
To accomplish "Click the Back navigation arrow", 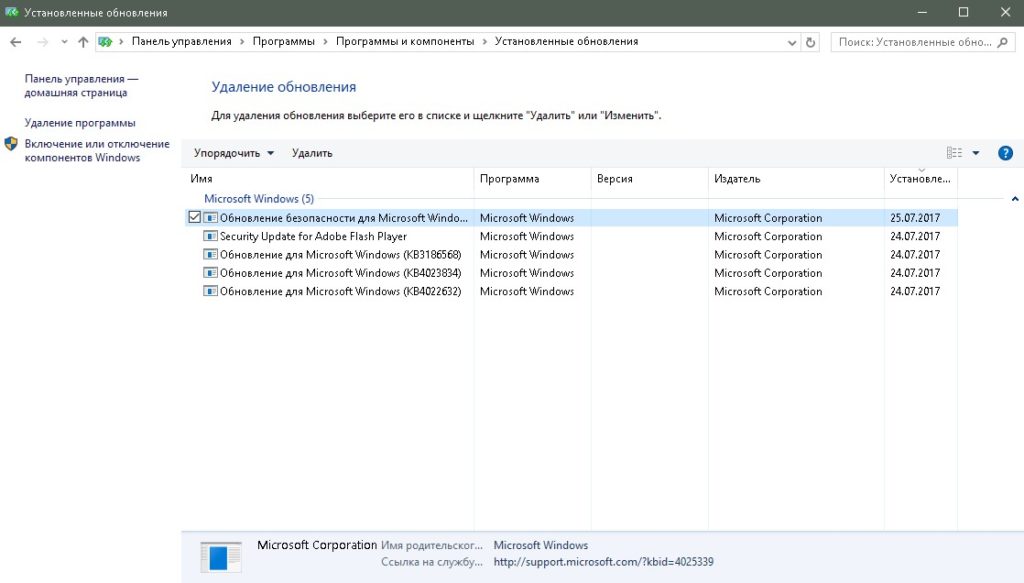I will coord(16,42).
